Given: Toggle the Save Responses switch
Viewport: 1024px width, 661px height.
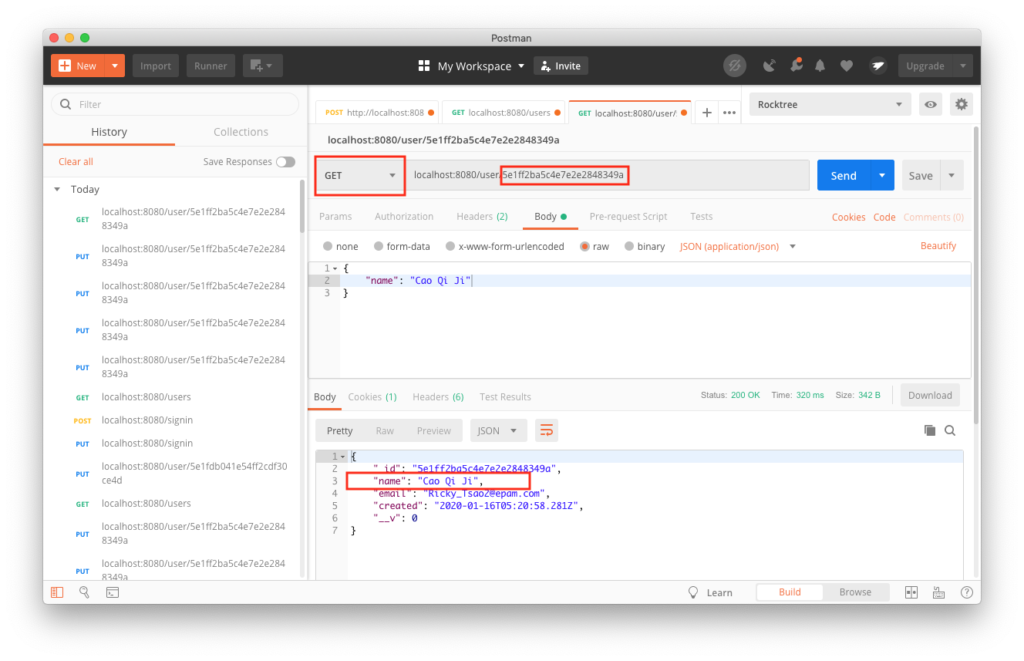Looking at the screenshot, I should point(285,162).
